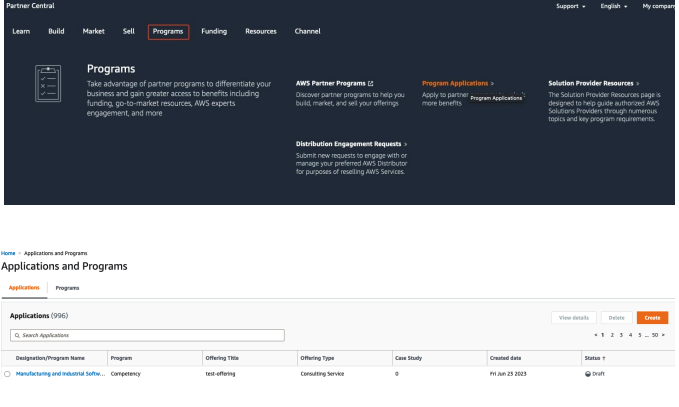Open the Sell menu

(129, 31)
